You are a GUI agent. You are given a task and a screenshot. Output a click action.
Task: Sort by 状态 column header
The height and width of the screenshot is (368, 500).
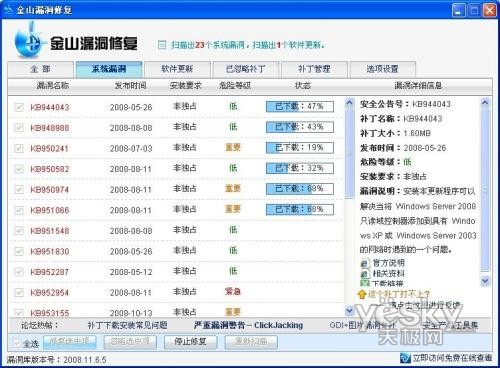click(x=303, y=86)
